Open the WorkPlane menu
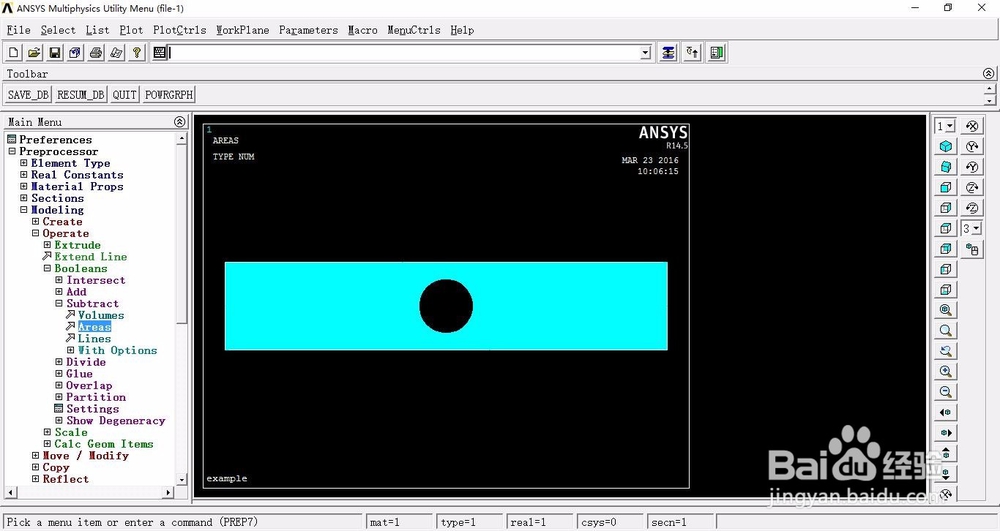Image resolution: width=1000 pixels, height=531 pixels. pos(242,30)
